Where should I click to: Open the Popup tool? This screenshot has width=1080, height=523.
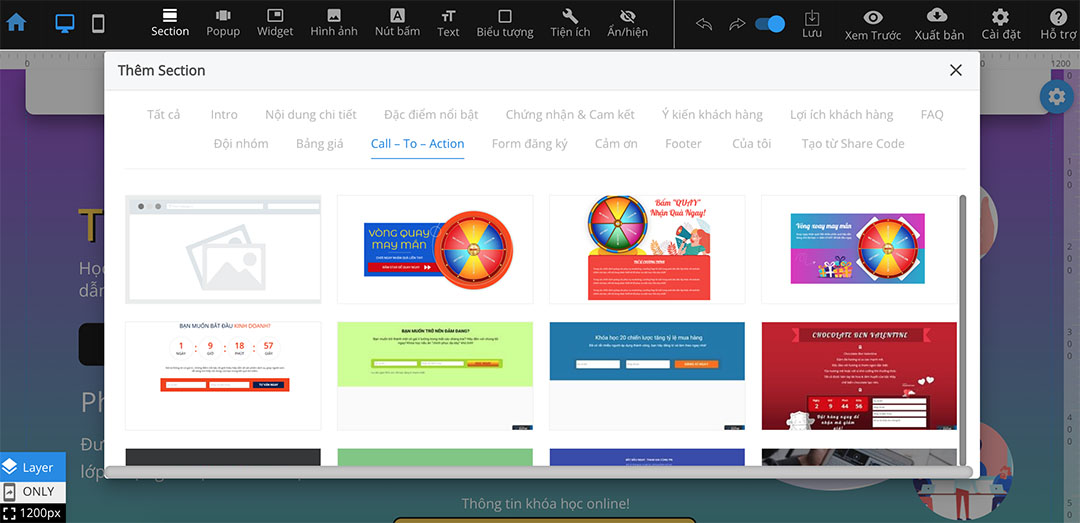223,23
